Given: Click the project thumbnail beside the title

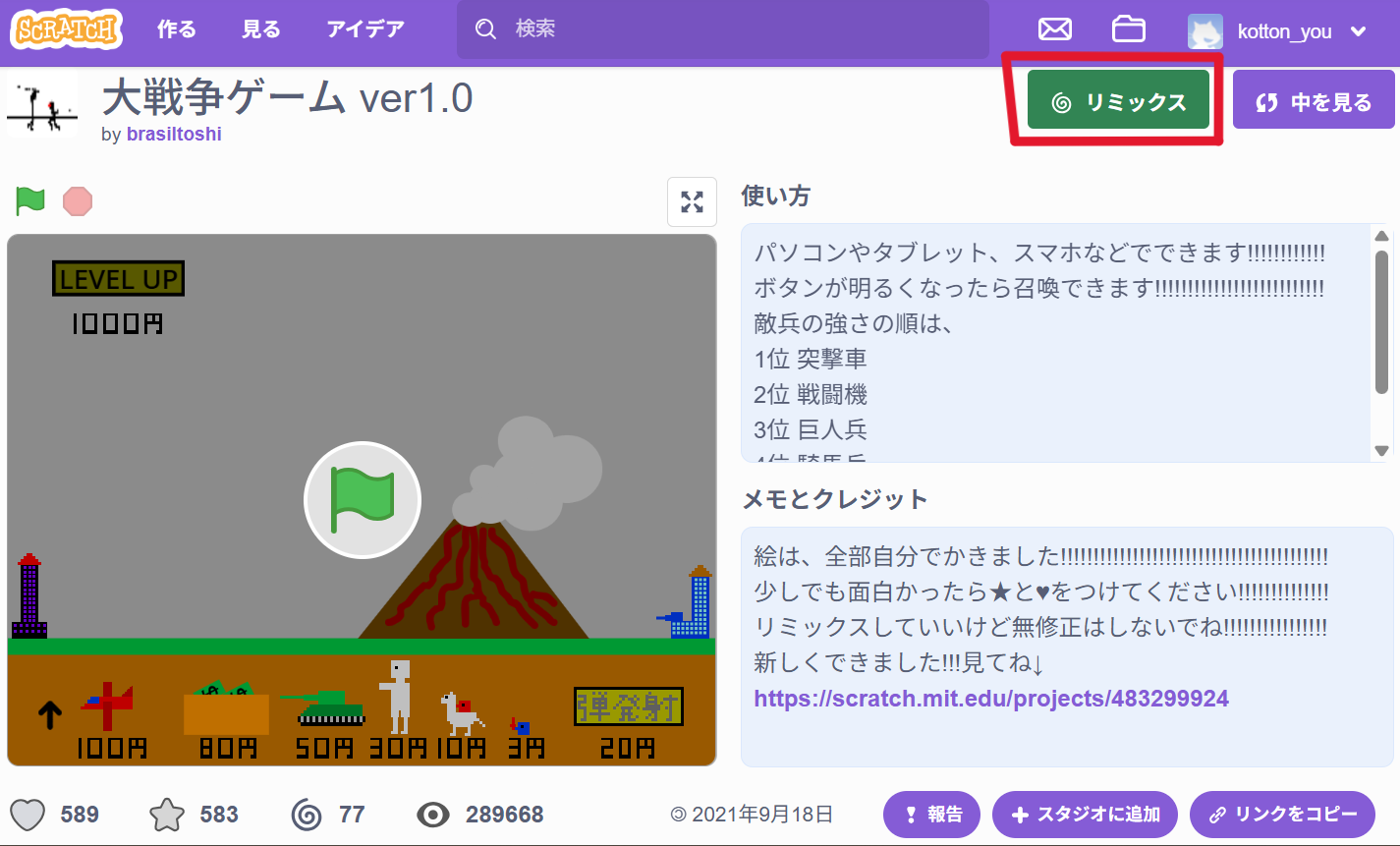Looking at the screenshot, I should [42, 106].
